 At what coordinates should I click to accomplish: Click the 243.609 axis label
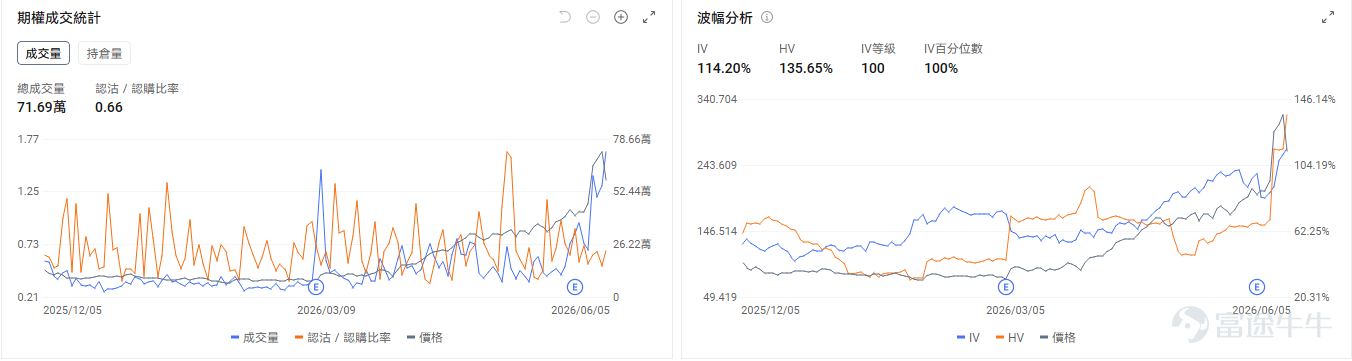point(717,165)
